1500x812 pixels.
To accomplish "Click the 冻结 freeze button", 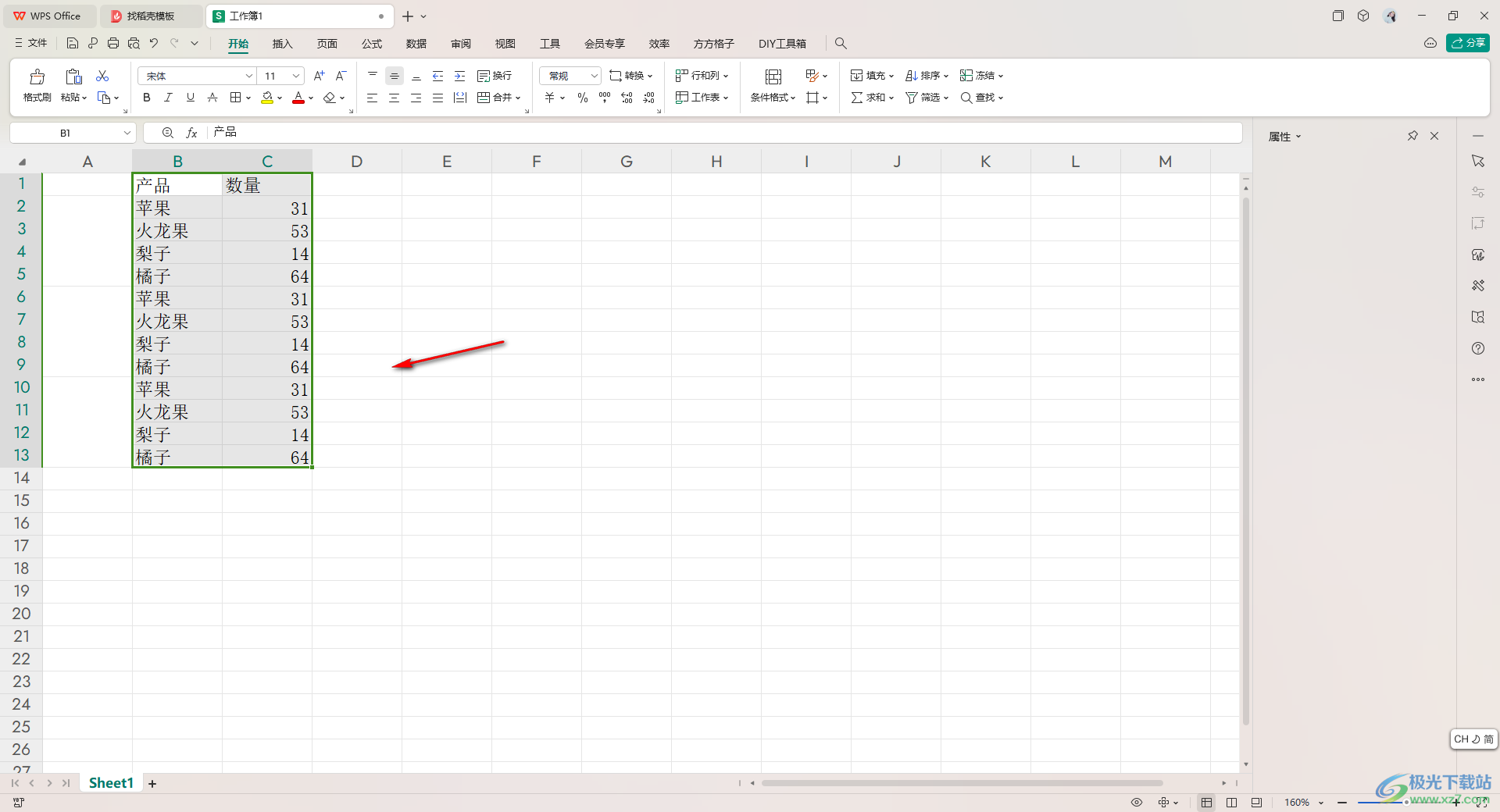I will point(982,76).
